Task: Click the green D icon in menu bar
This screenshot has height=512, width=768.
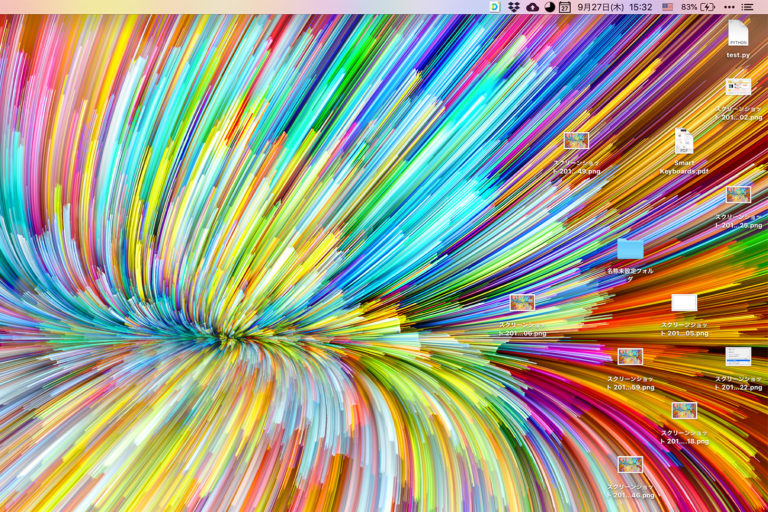Action: [495, 7]
